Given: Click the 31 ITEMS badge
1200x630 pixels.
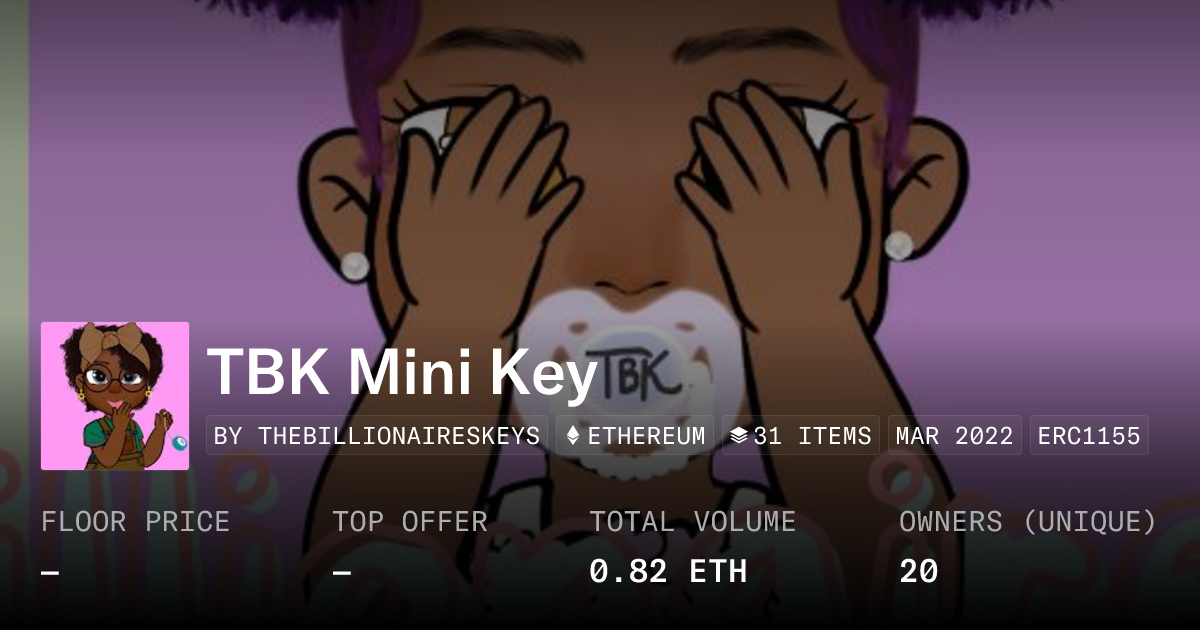Looking at the screenshot, I should [x=801, y=436].
